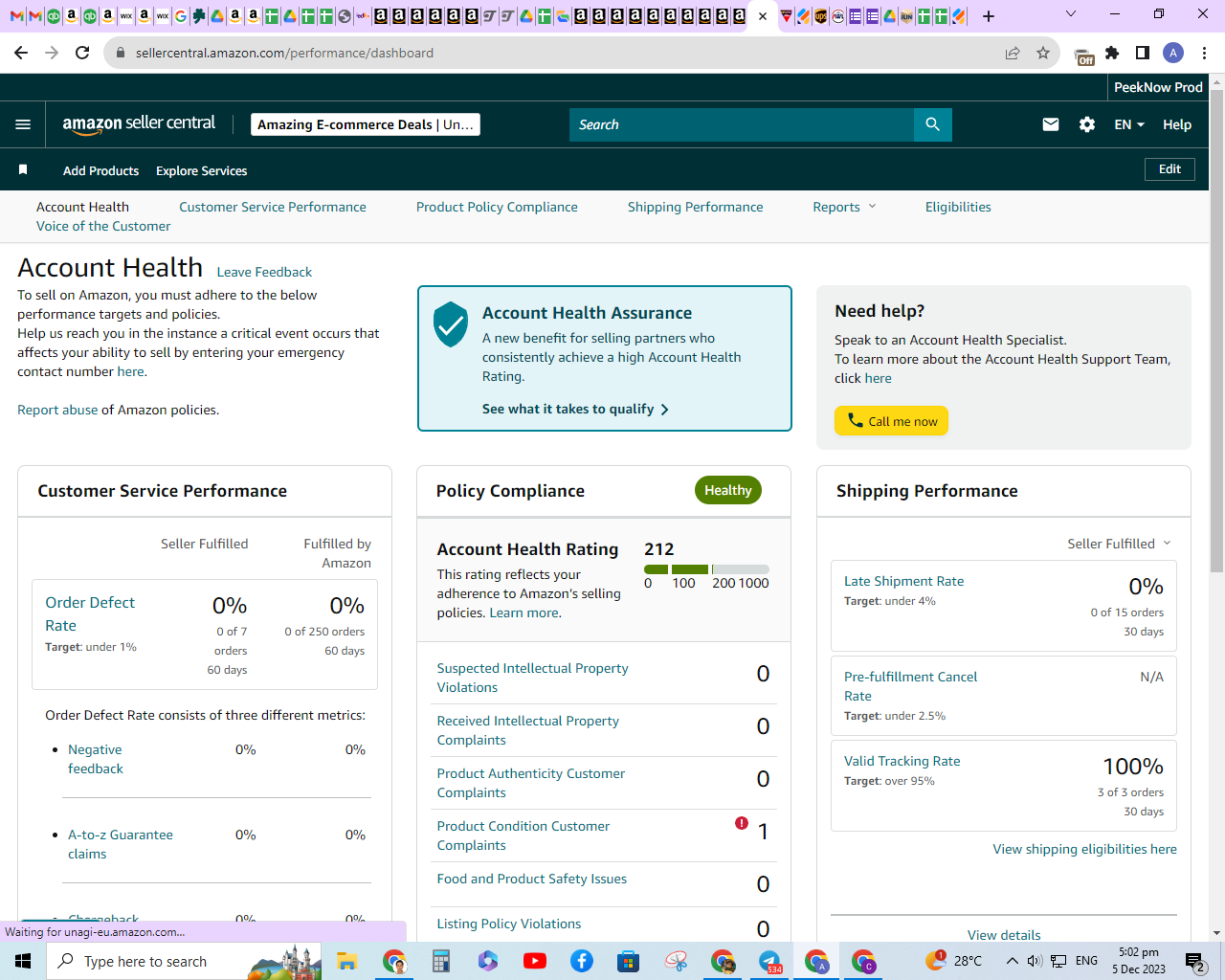Open the Order Defect Rate link
Screen dimensions: 1225x980
coord(90,613)
